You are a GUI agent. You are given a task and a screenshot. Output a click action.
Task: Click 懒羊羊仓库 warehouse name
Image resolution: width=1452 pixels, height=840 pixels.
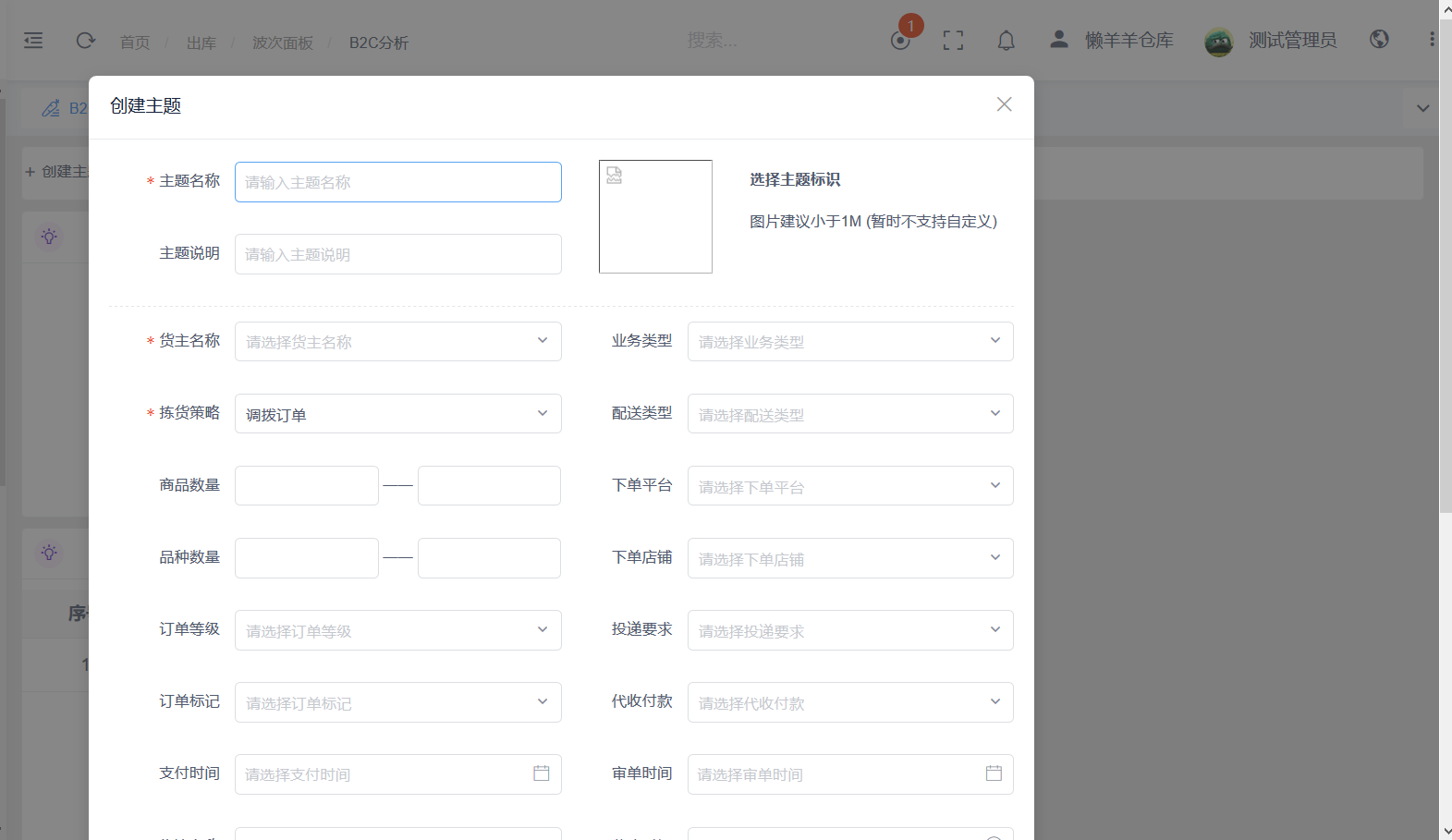[x=1129, y=40]
